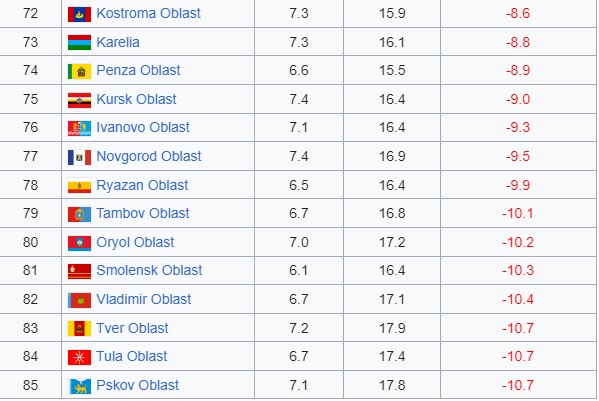Open the Karelia link
The image size is (599, 401).
point(118,42)
